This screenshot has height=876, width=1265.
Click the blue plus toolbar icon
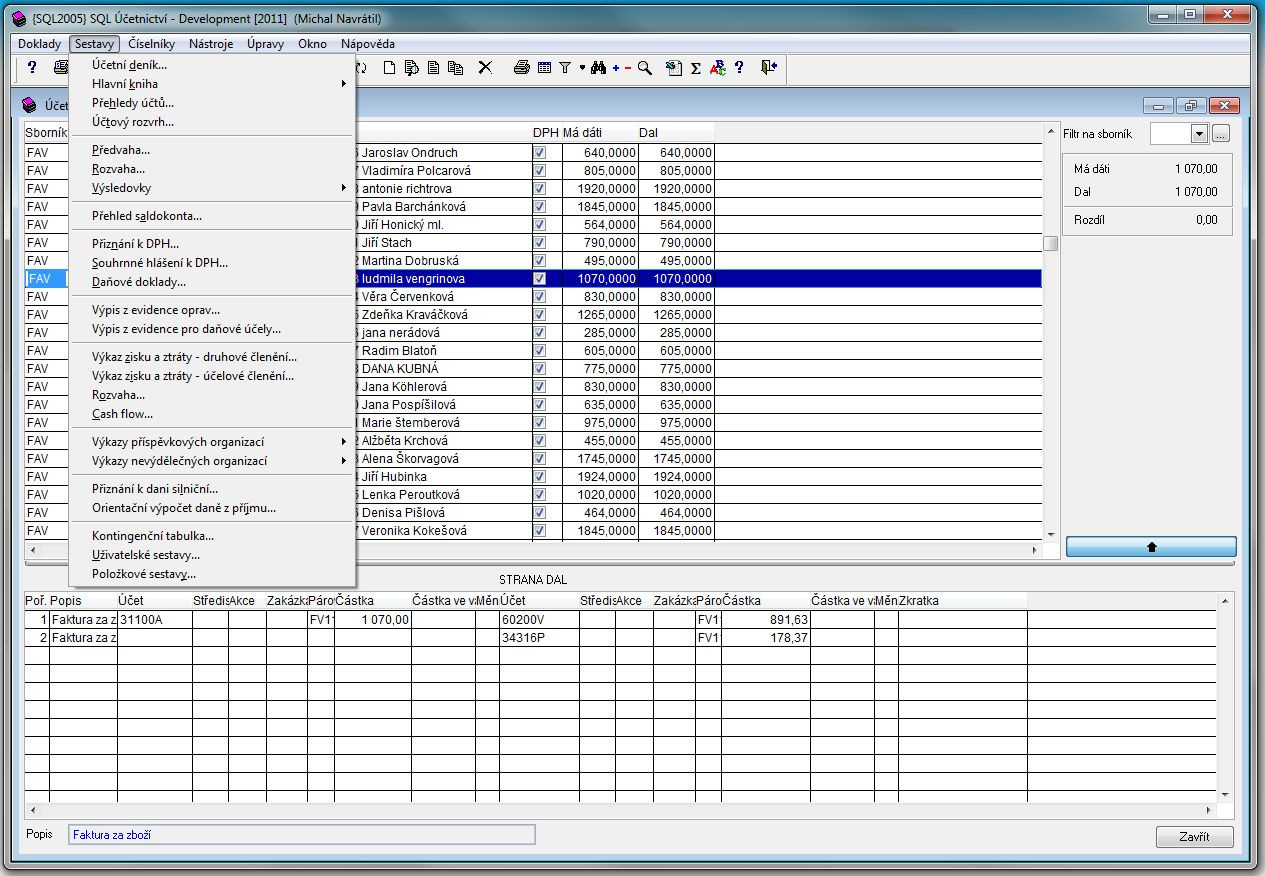click(x=616, y=68)
